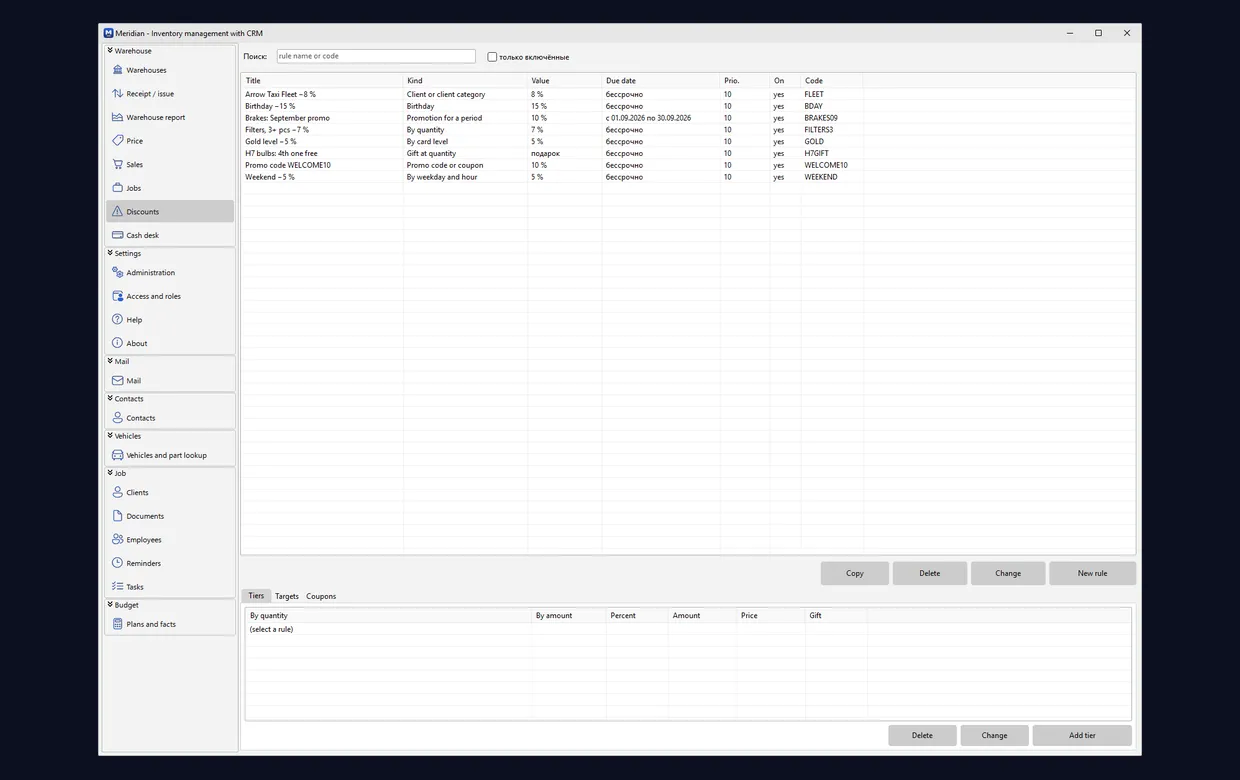This screenshot has height=780, width=1240.
Task: Sort rules by Due date column
Action: click(x=661, y=81)
